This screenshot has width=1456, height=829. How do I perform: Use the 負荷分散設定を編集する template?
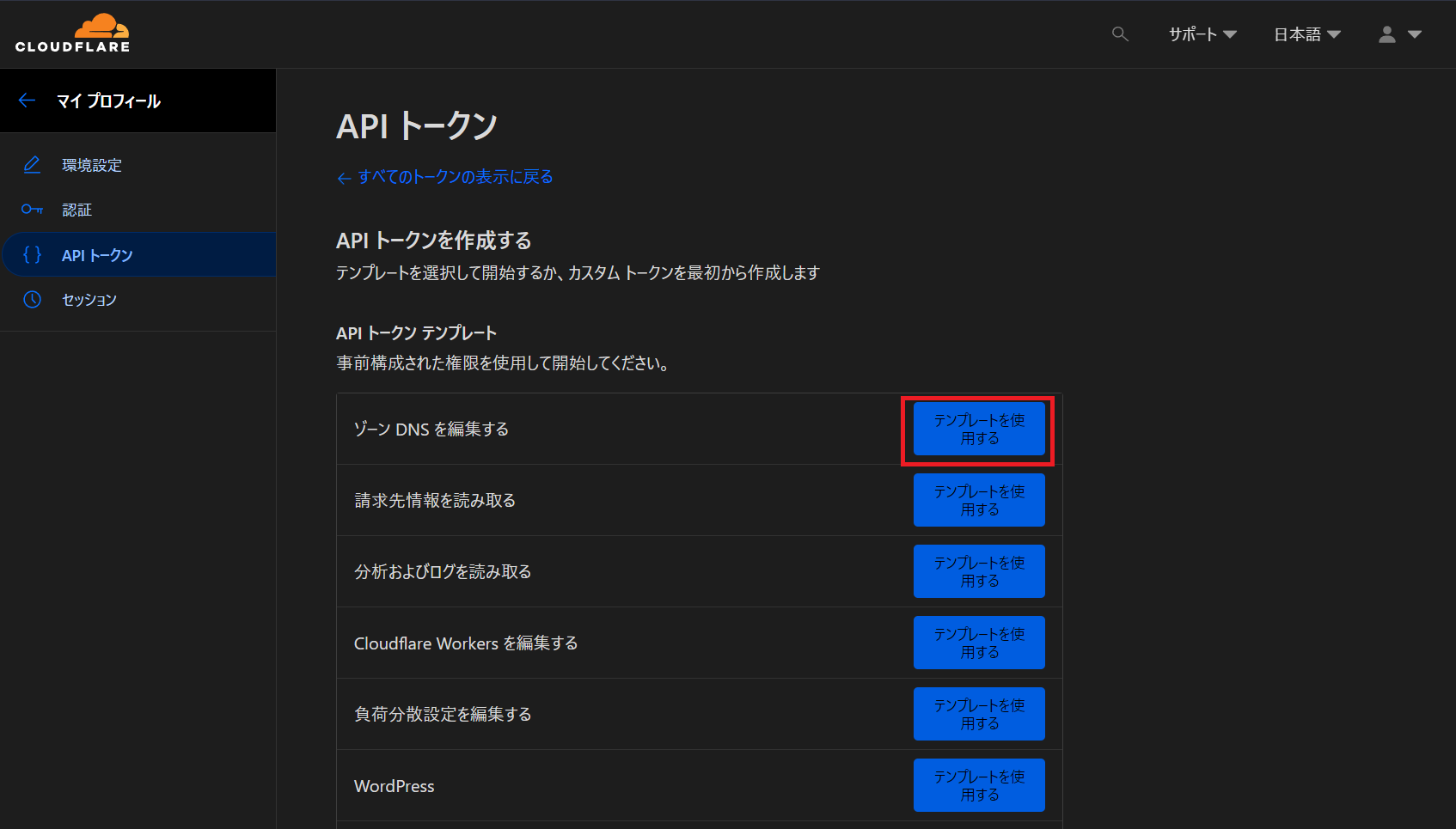tap(978, 713)
